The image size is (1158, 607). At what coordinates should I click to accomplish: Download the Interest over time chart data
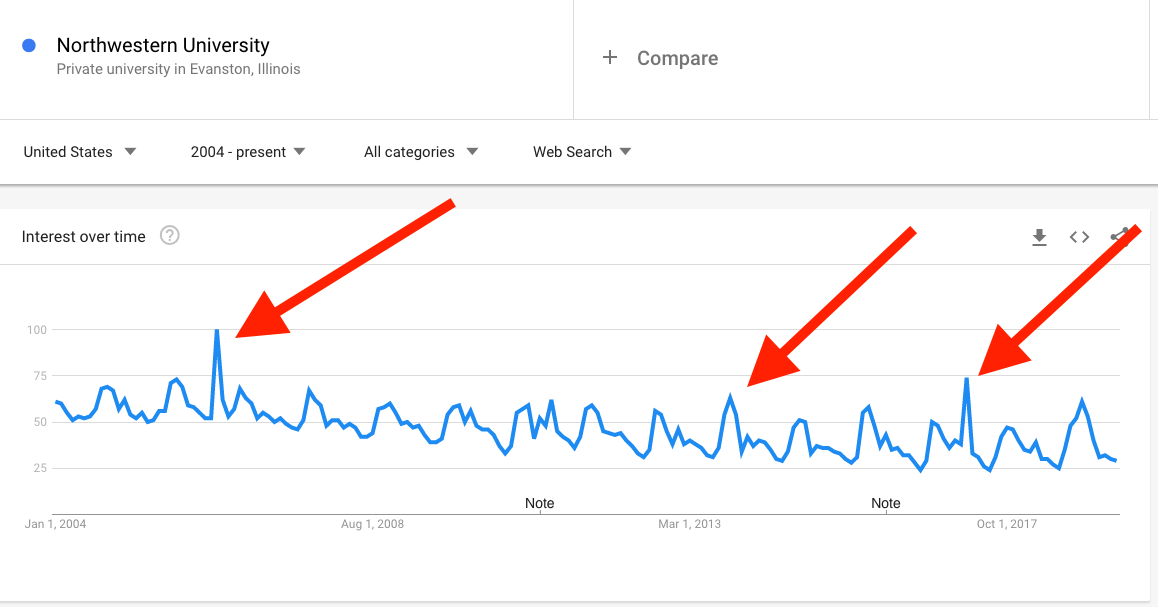1039,237
